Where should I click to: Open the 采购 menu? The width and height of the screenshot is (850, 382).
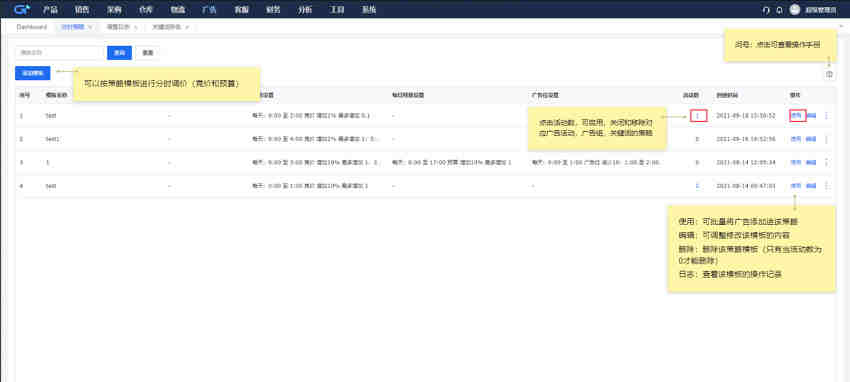click(114, 9)
